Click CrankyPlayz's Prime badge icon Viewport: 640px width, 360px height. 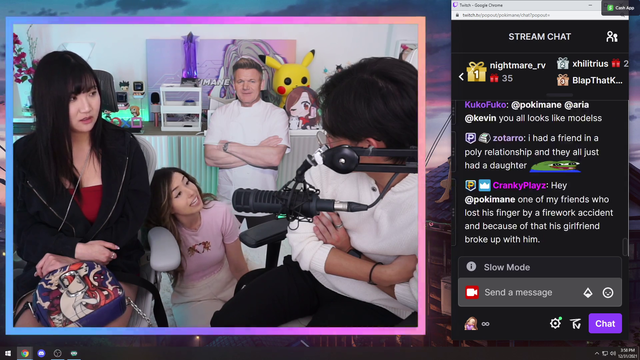[x=470, y=185]
